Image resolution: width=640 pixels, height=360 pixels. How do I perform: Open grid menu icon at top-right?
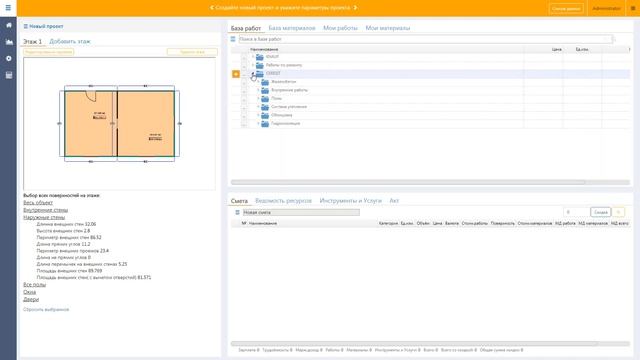[x=633, y=8]
